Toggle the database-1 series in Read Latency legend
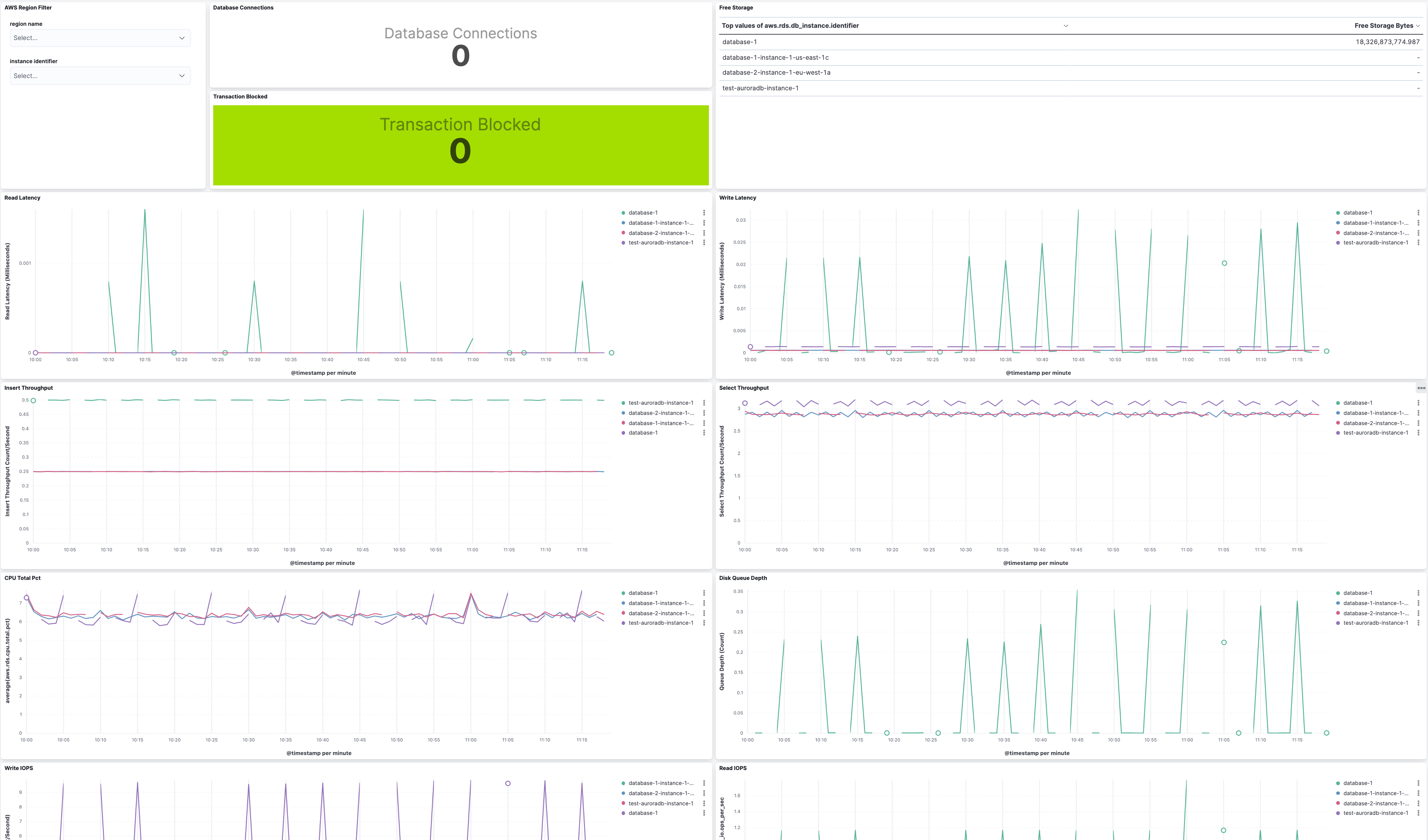Viewport: 1428px width, 840px height. click(x=643, y=213)
